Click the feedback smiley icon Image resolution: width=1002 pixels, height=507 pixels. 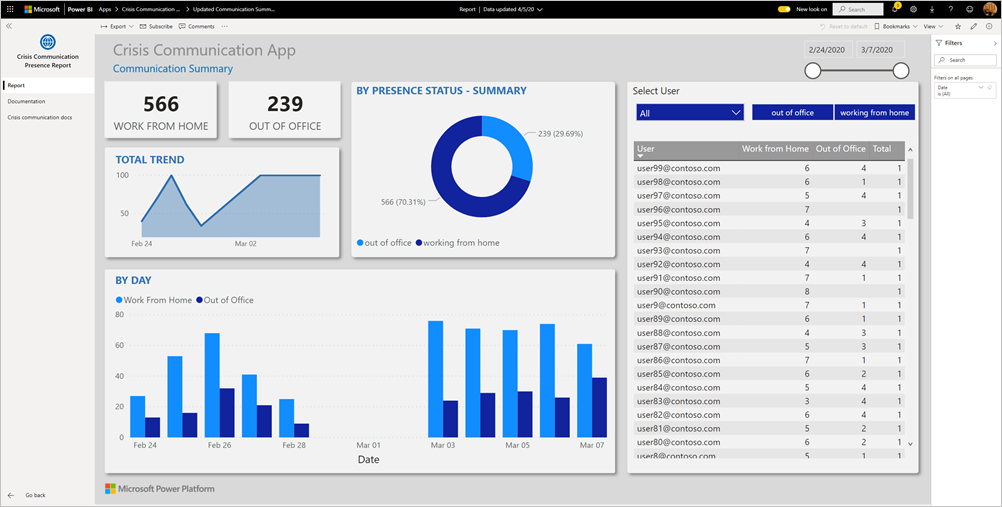(x=970, y=10)
